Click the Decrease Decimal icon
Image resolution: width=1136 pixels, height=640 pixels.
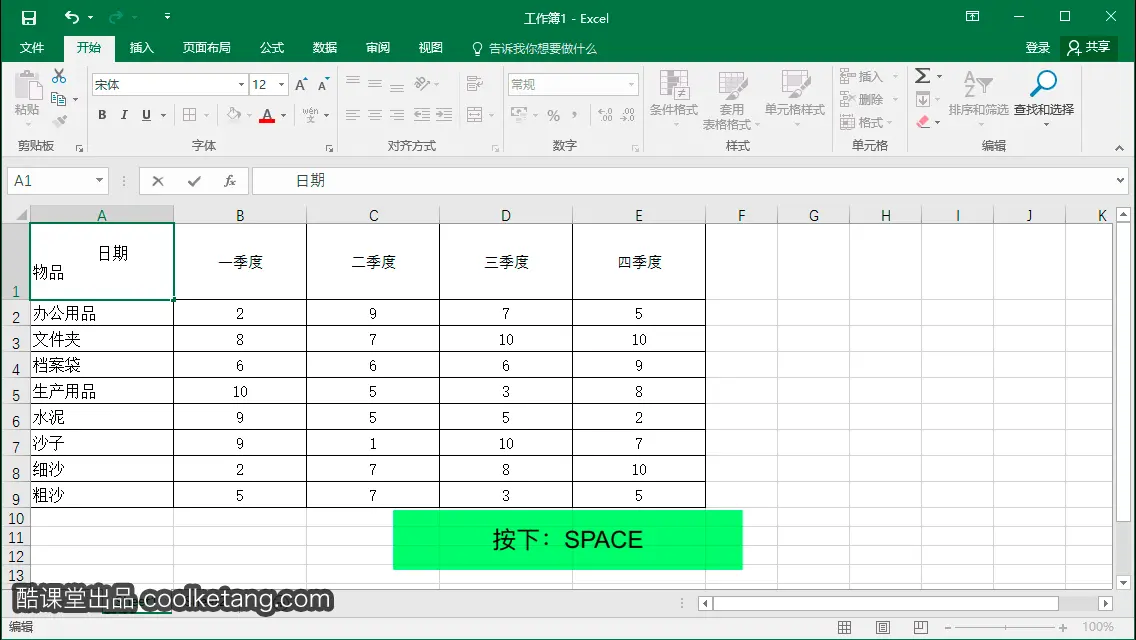[627, 115]
